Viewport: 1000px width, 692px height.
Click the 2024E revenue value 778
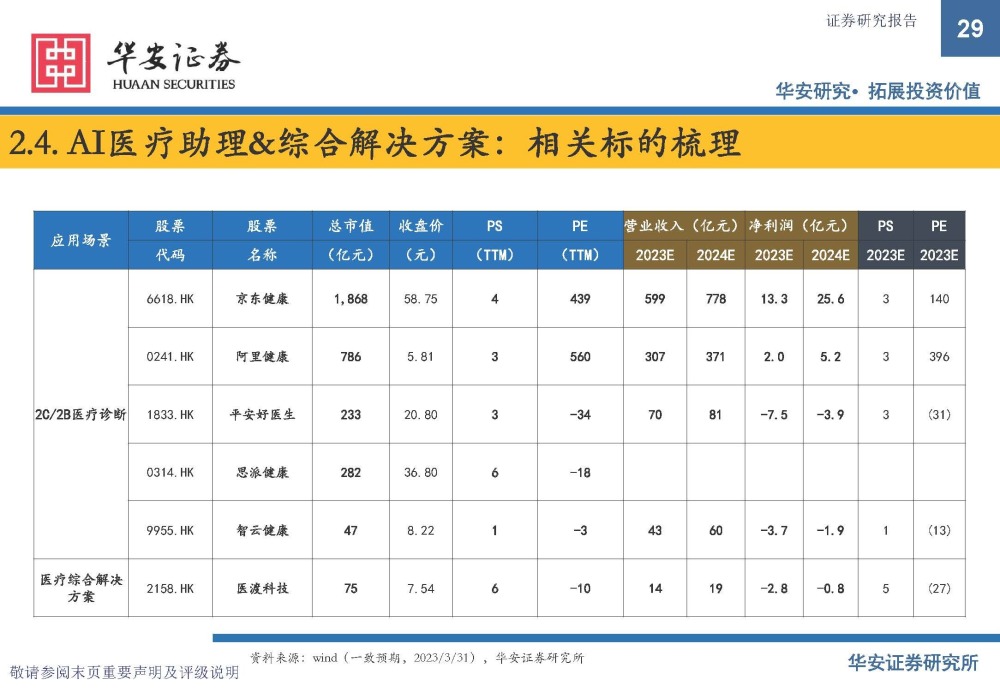click(716, 298)
